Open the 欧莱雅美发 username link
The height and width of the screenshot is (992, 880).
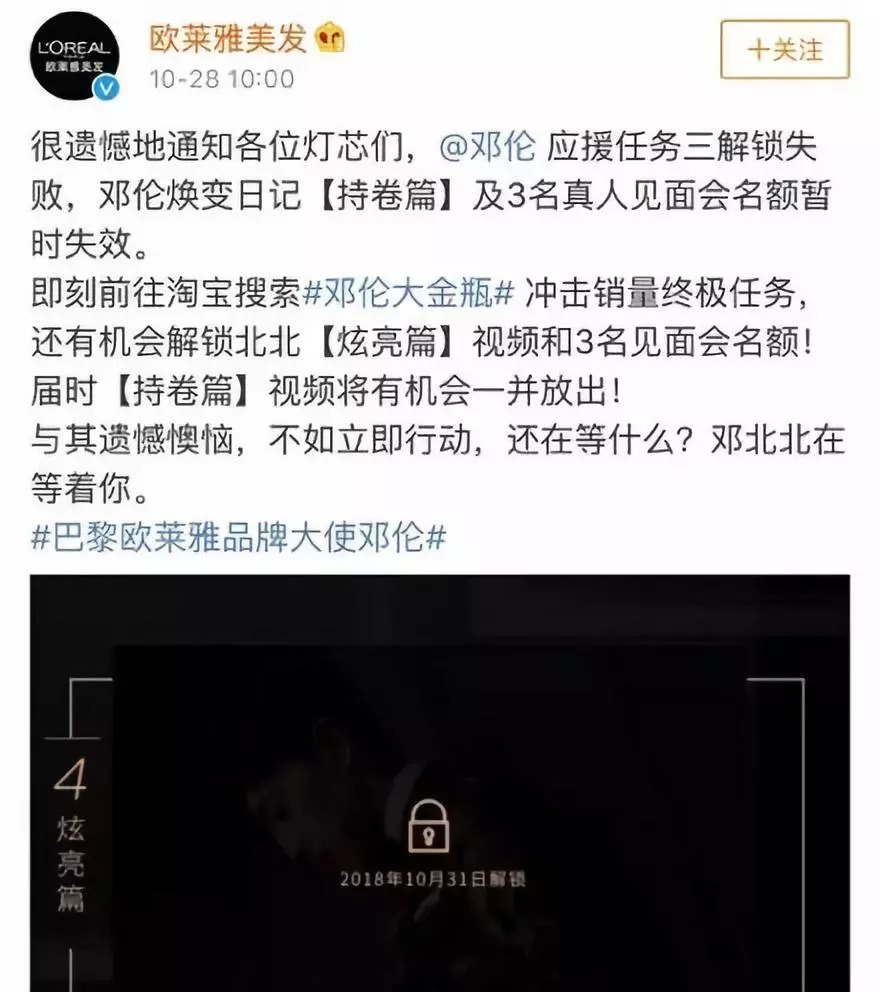pyautogui.click(x=228, y=39)
